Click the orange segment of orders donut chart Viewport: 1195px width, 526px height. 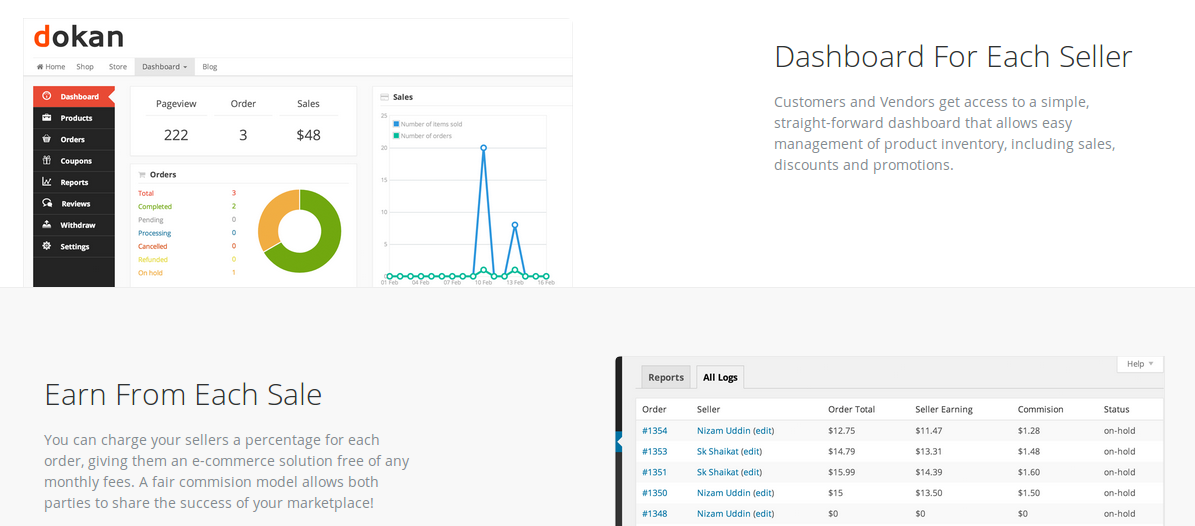click(x=271, y=217)
